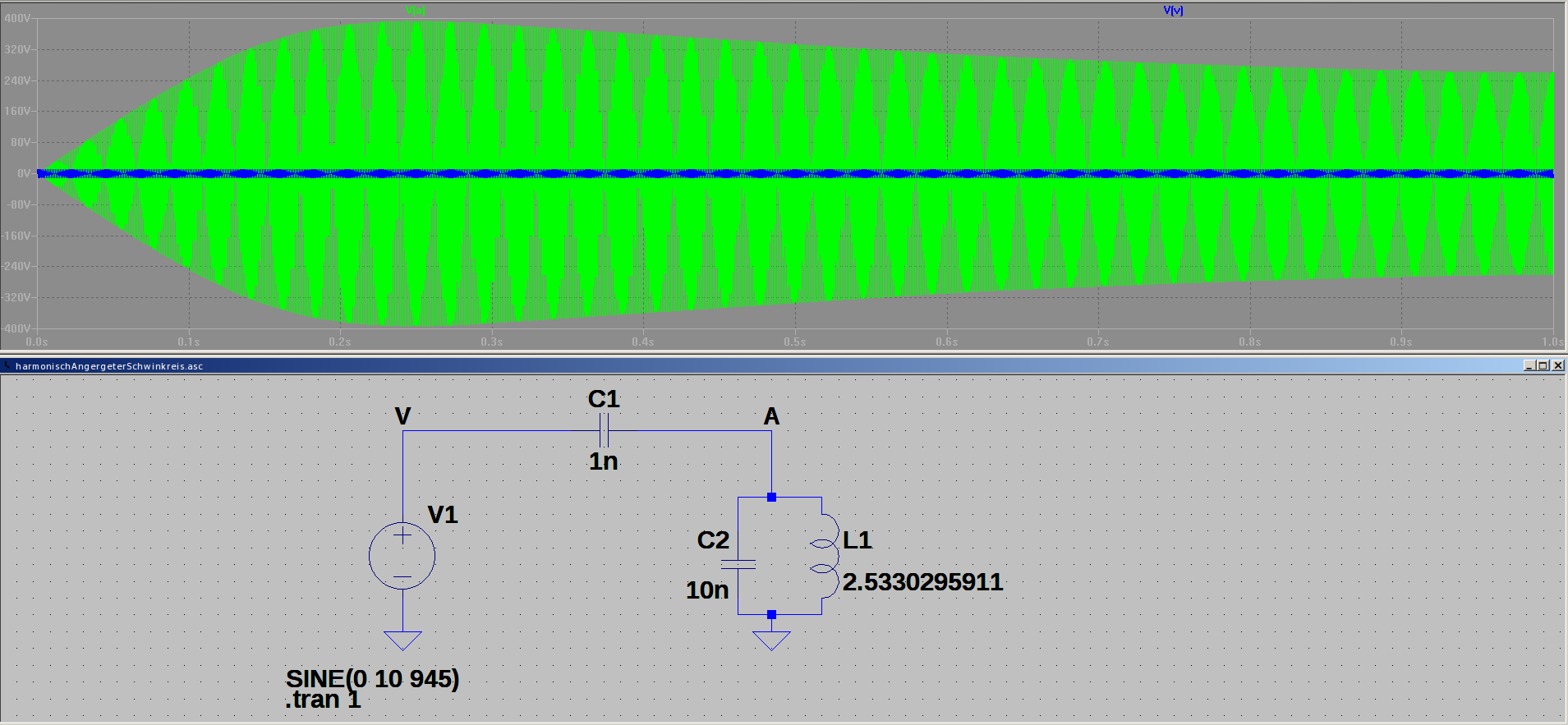Close the schematic window

[x=1557, y=365]
